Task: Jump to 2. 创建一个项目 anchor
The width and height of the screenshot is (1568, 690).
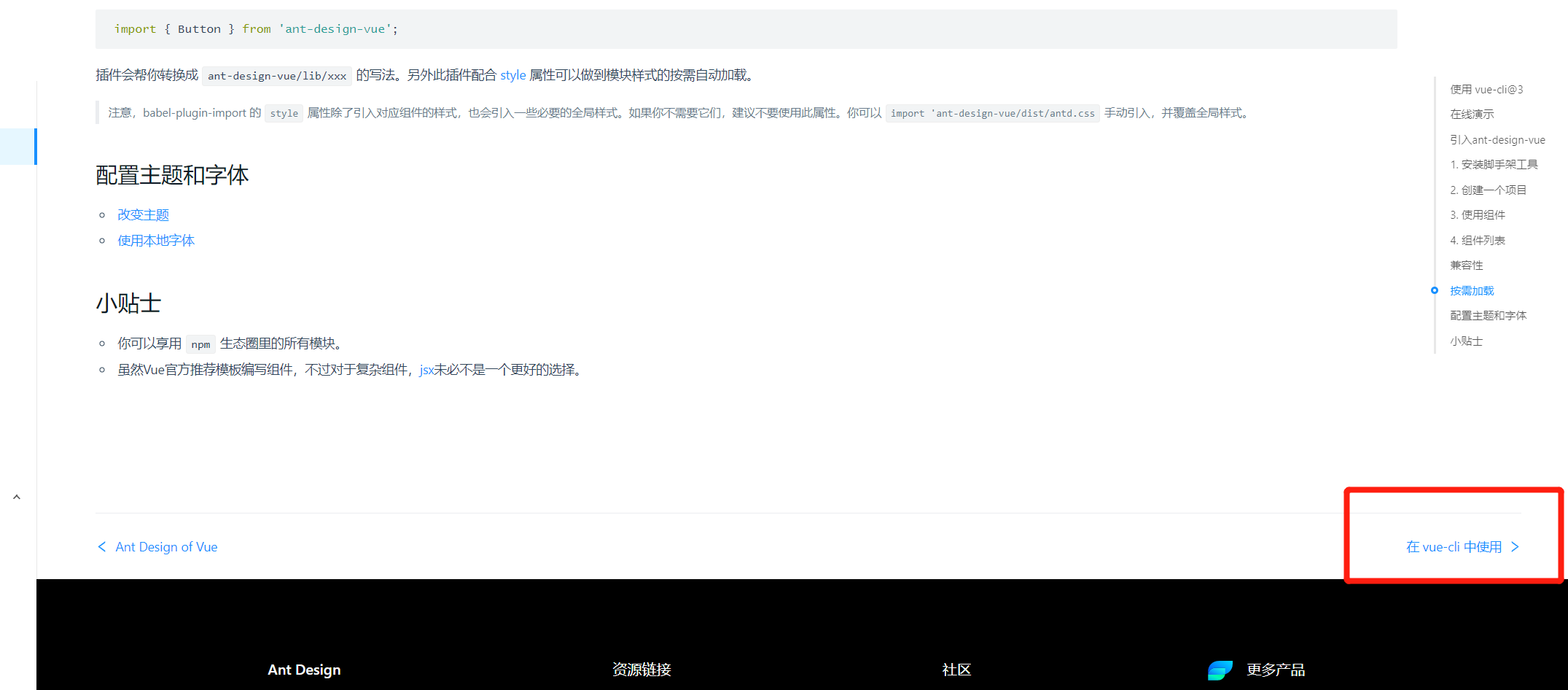Action: click(x=1488, y=190)
